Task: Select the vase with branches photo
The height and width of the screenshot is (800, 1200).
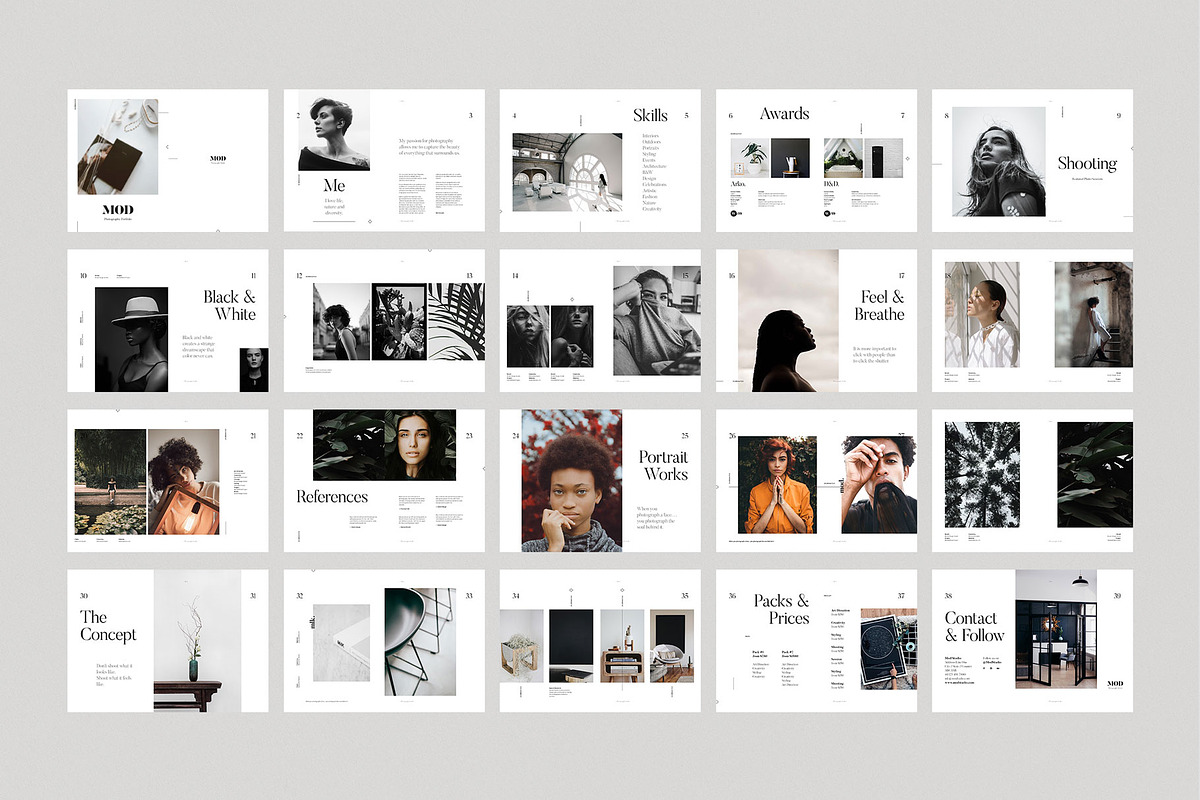Action: (x=197, y=641)
